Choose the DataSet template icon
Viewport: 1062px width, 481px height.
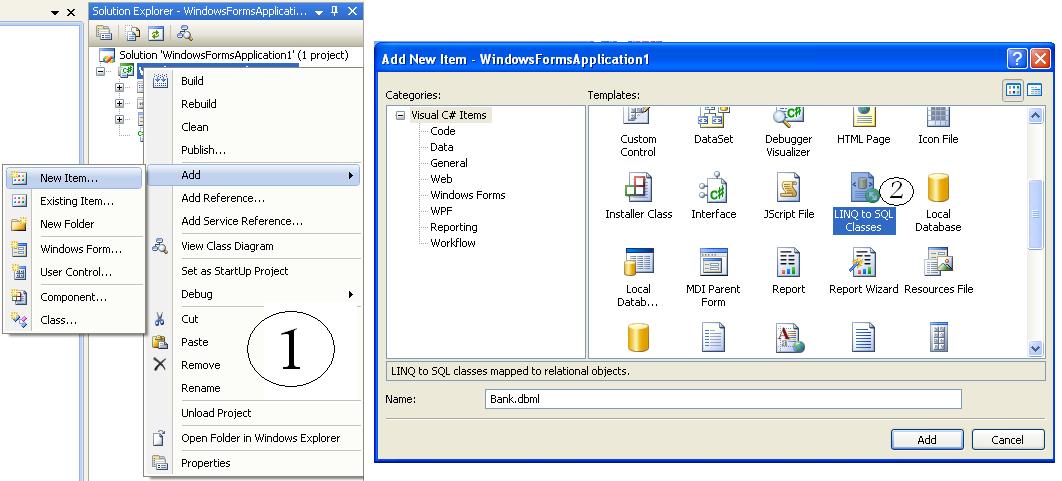[713, 127]
